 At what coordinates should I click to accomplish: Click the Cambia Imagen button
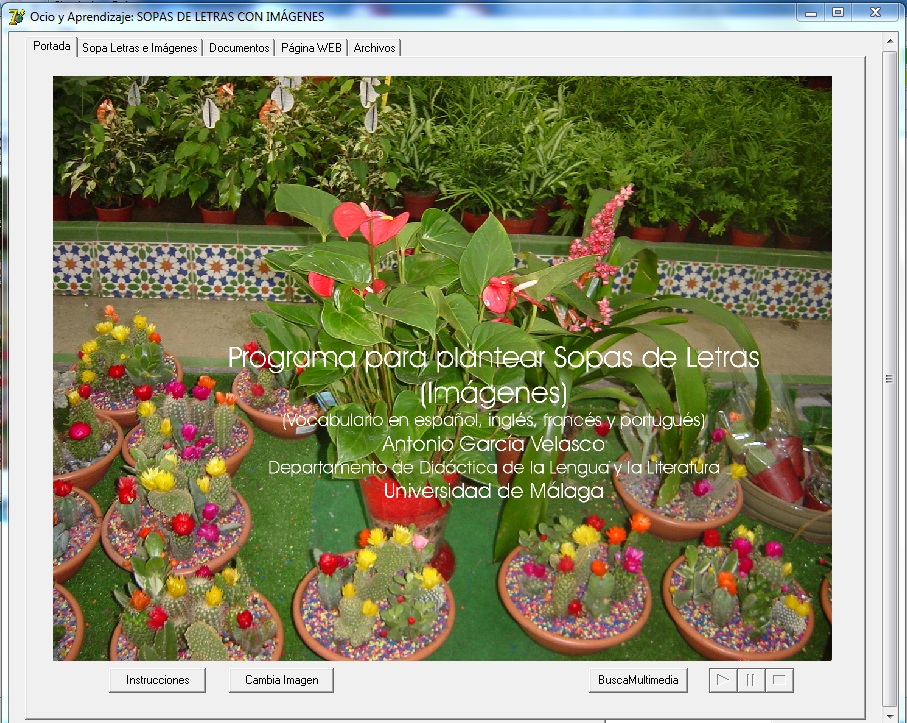coord(281,680)
